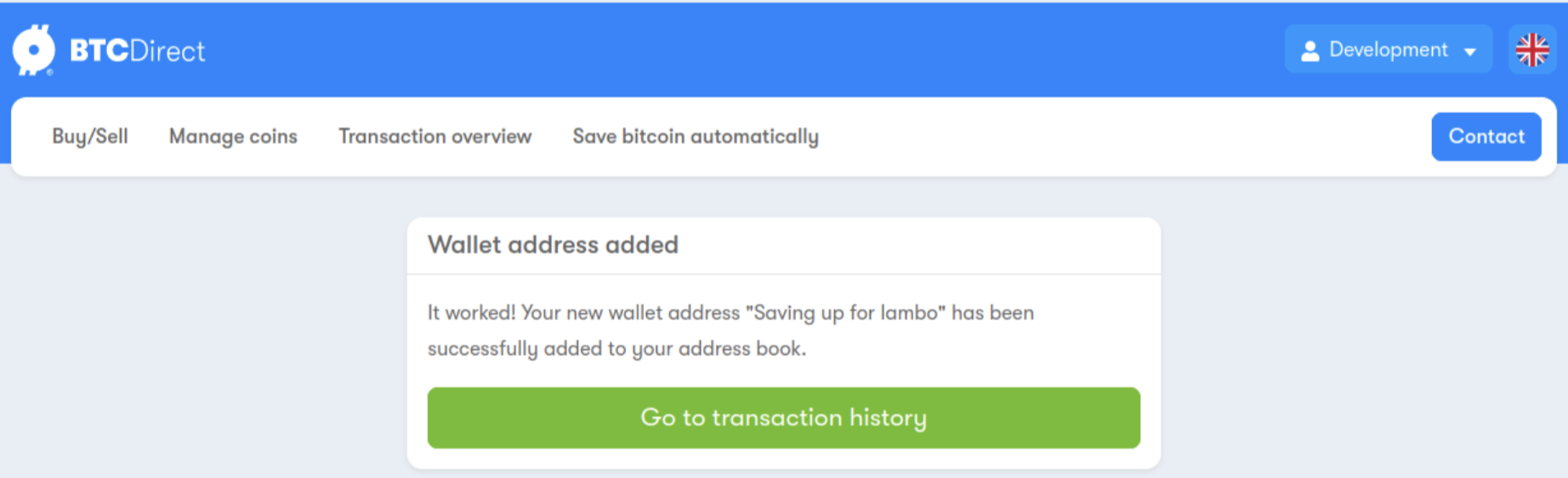
Task: Click empty space in white navigation bar
Action: [x=1122, y=136]
